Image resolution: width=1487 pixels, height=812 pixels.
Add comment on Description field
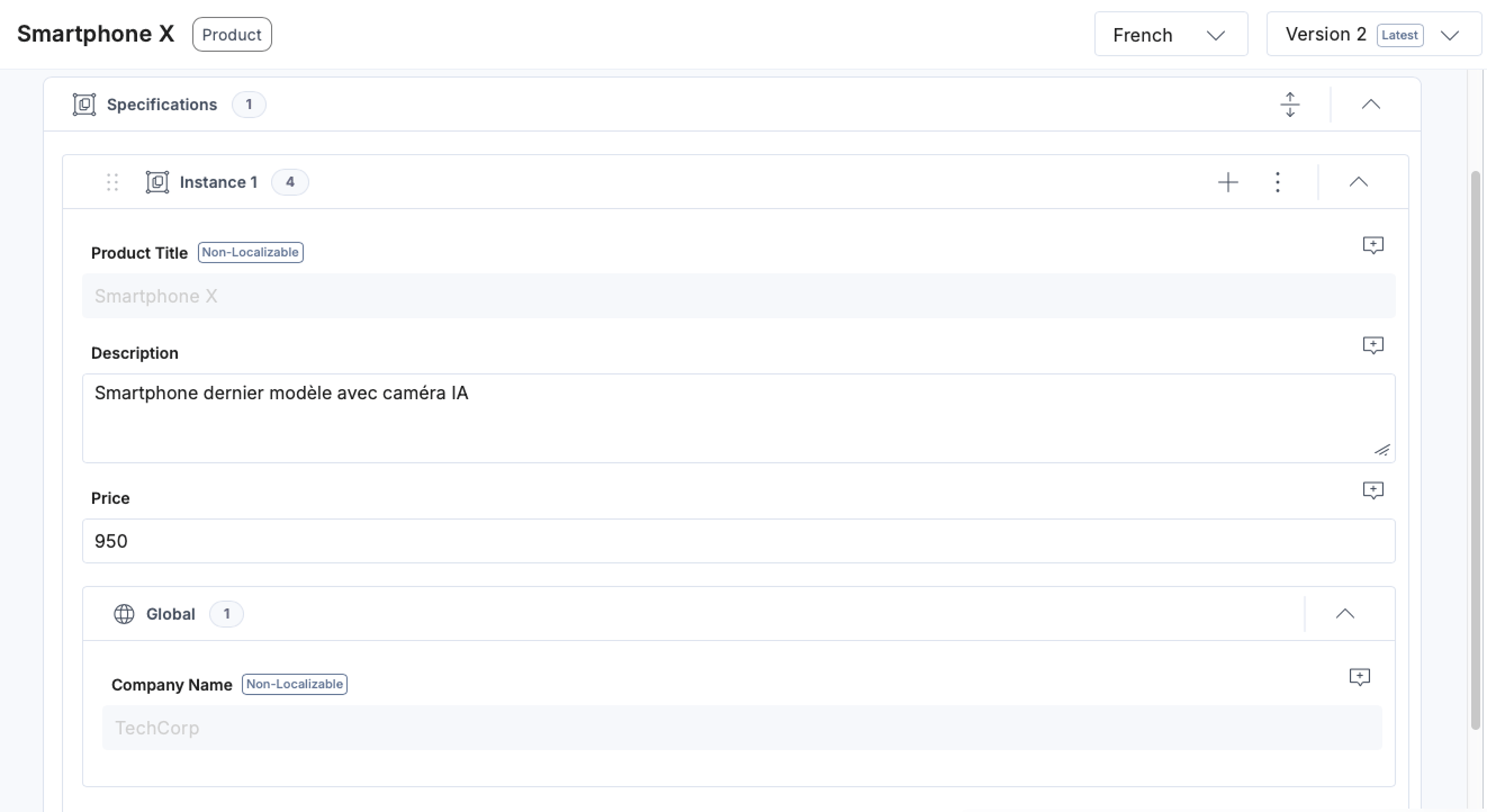coord(1373,345)
